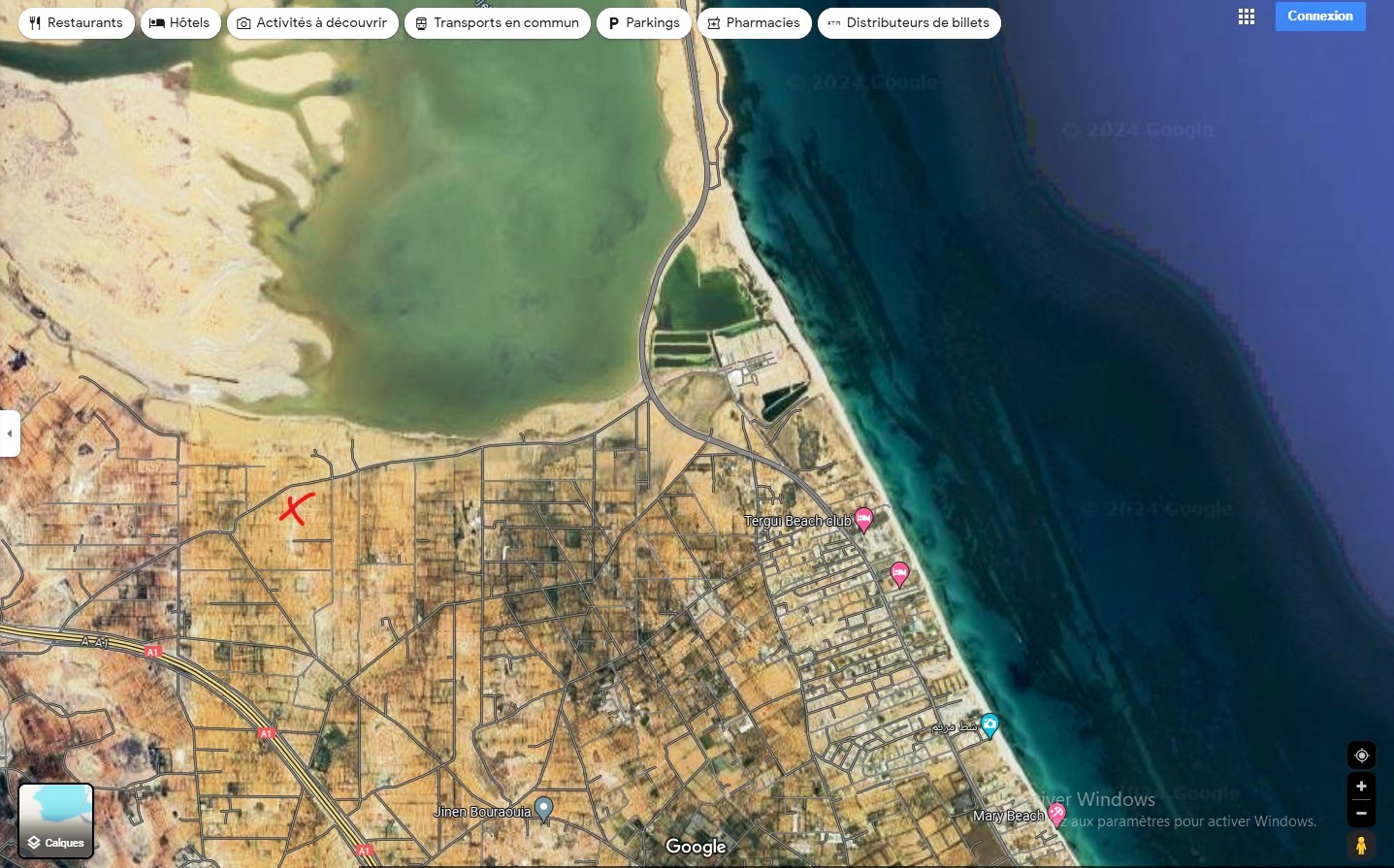Zoom in with the plus button
The width and height of the screenshot is (1394, 868).
[x=1361, y=787]
